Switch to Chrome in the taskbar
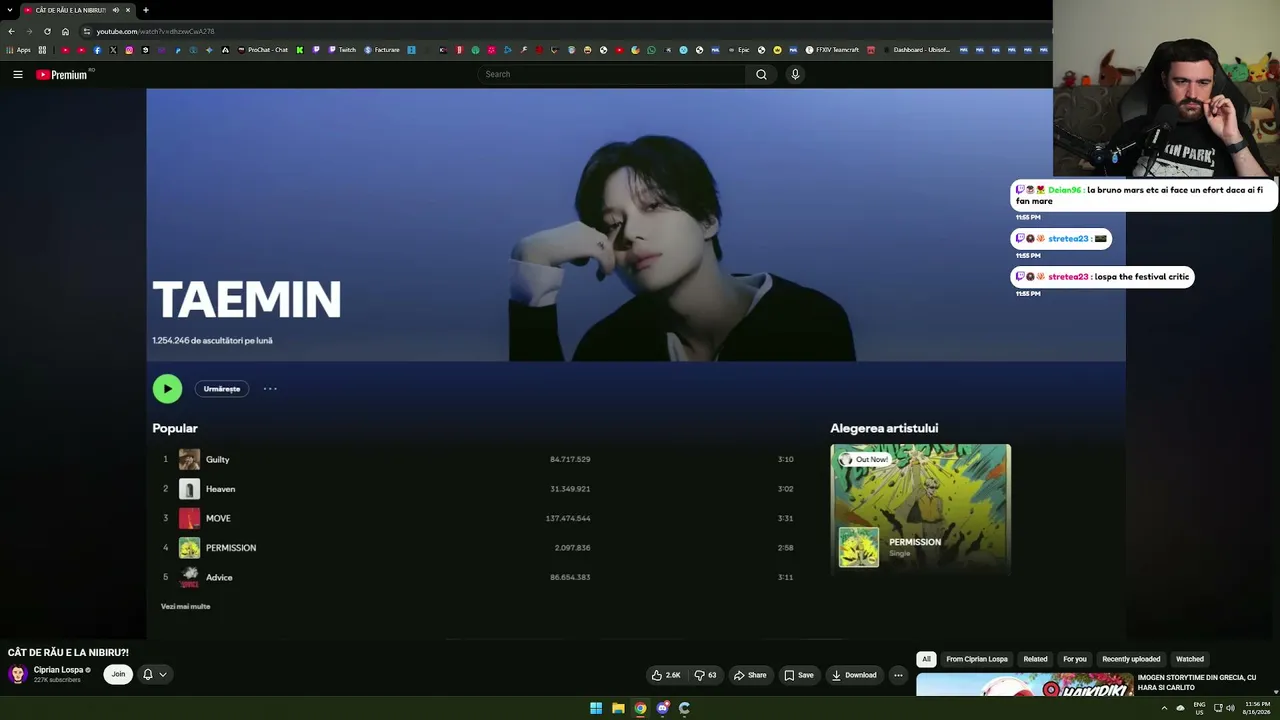 (640, 708)
